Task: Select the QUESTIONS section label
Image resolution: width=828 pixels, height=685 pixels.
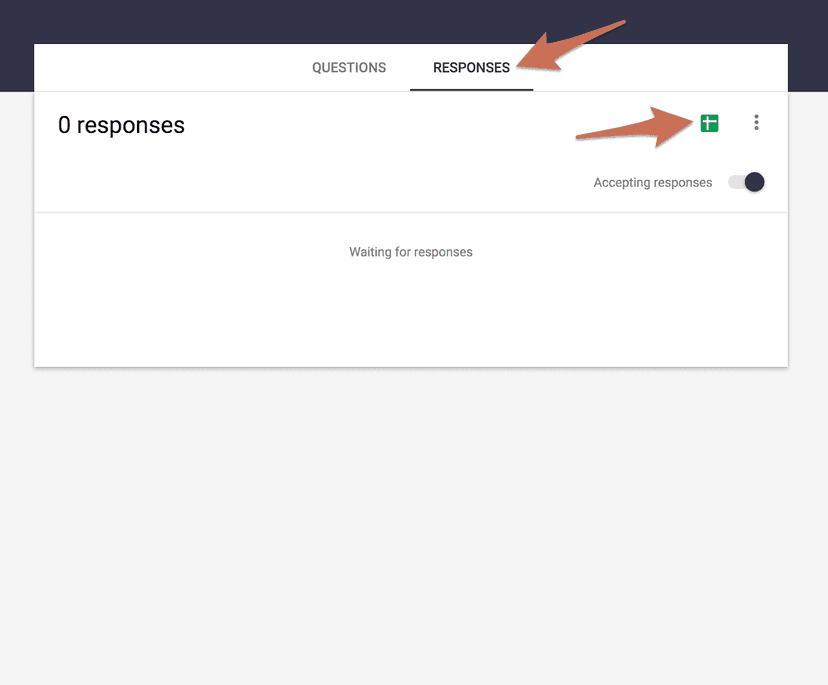Action: point(348,67)
